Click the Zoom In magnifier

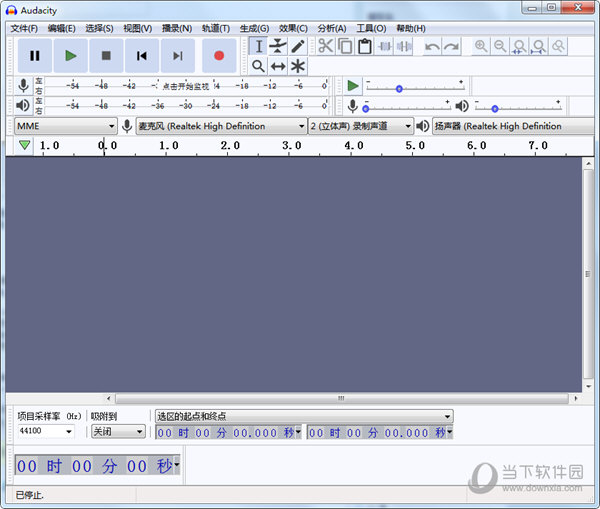coord(481,46)
